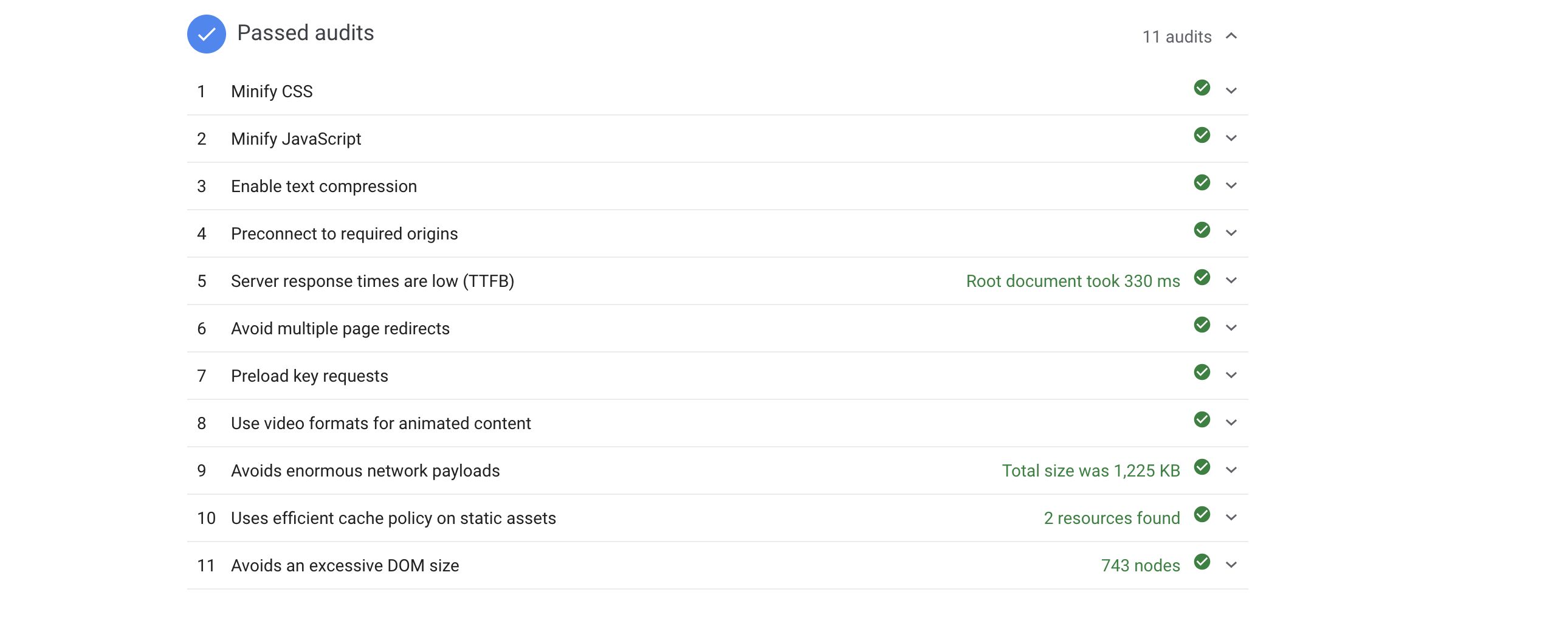Open Avoid multiple page redirects row
This screenshot has width=1568, height=637.
(717, 329)
